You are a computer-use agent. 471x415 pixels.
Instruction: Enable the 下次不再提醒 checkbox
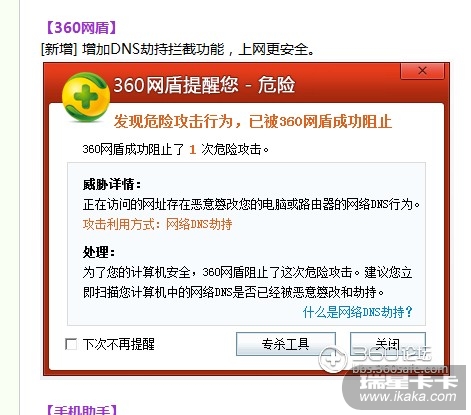click(x=71, y=344)
